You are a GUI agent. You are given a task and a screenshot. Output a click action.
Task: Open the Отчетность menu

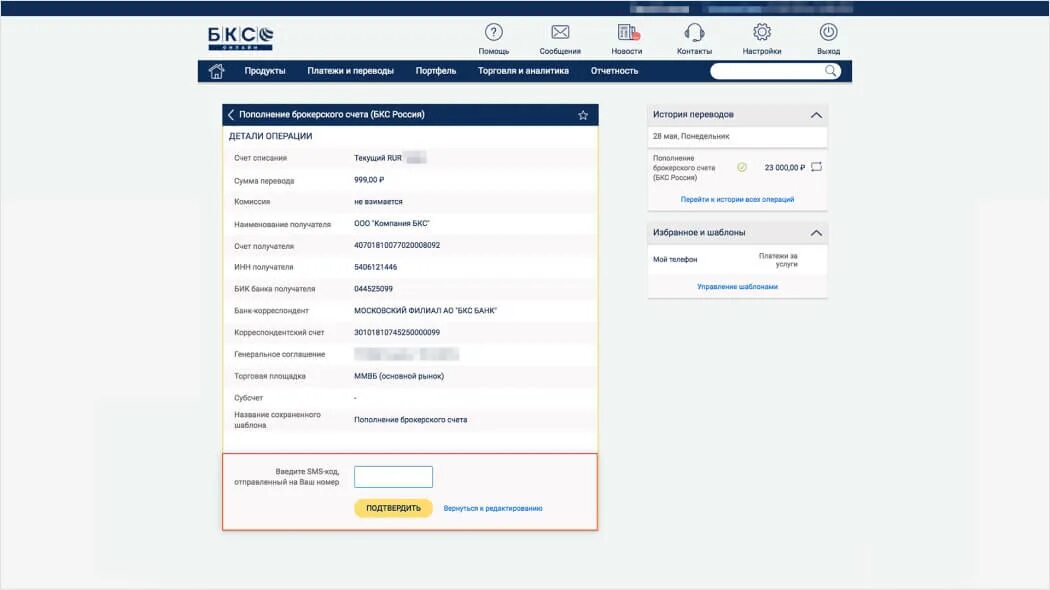(x=614, y=71)
